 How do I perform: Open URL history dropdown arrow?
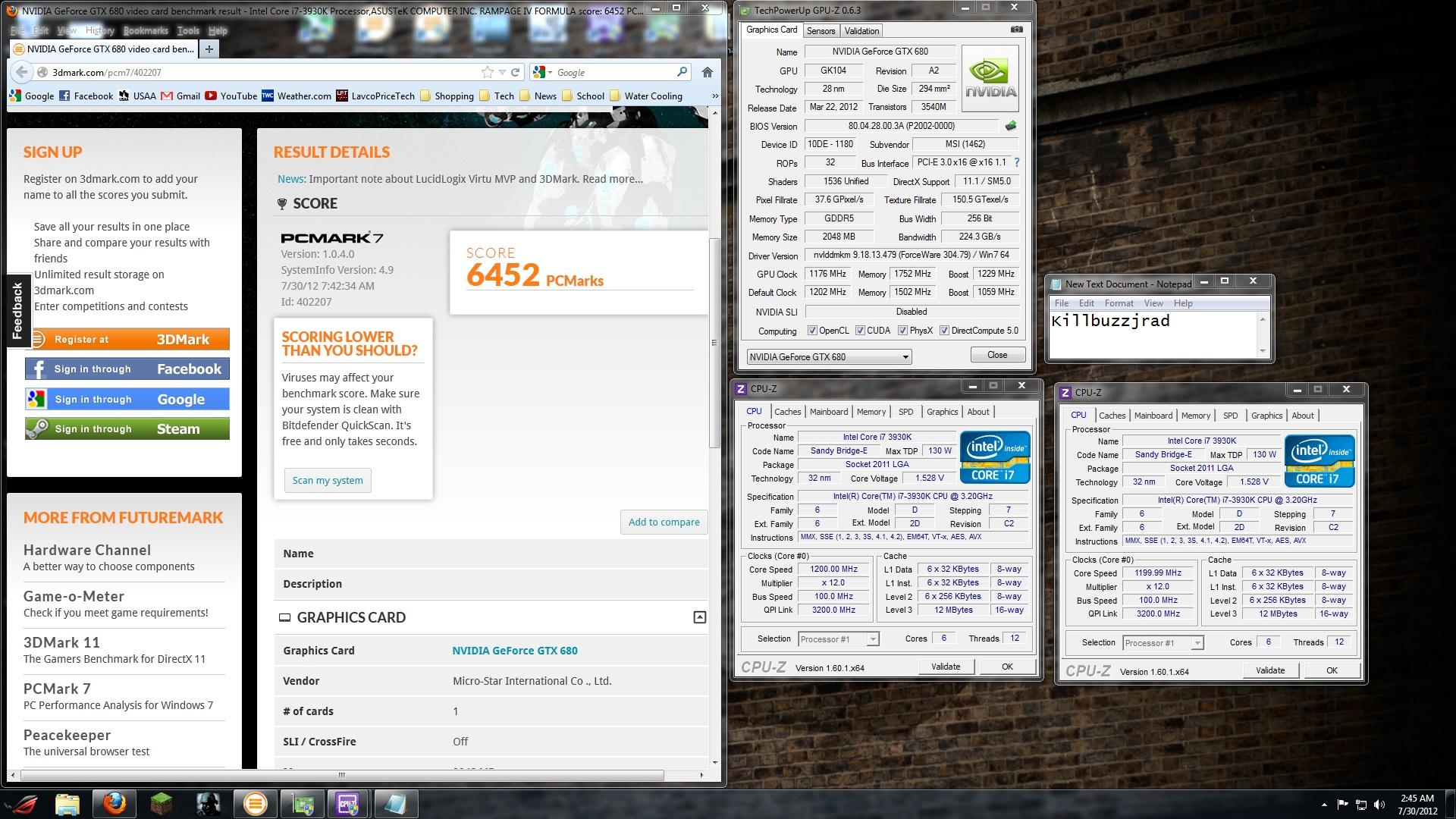click(501, 73)
